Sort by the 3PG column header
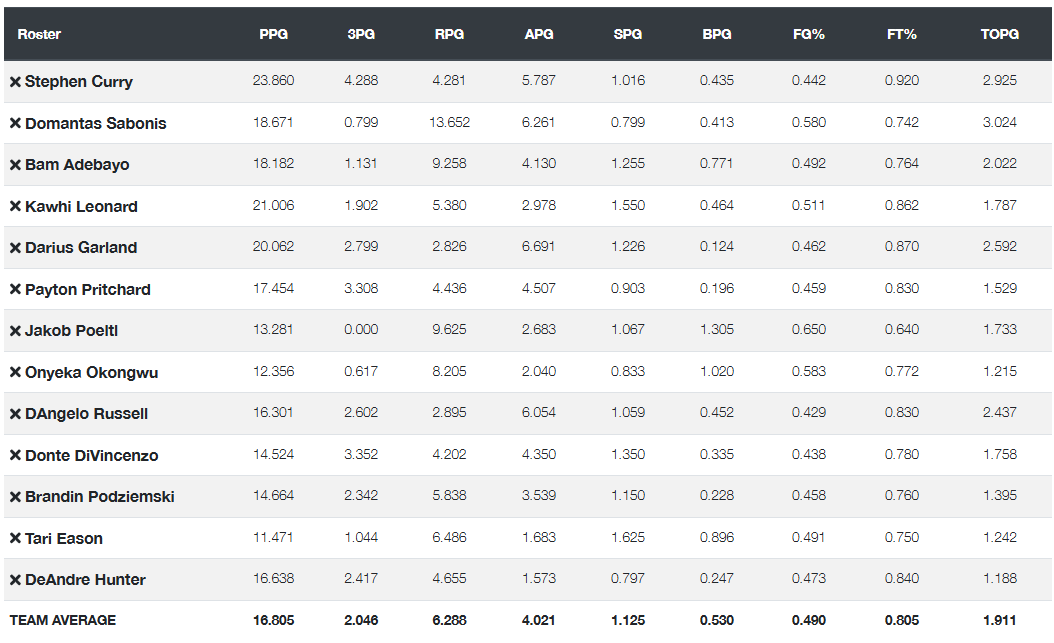The width and height of the screenshot is (1054, 643). click(361, 34)
